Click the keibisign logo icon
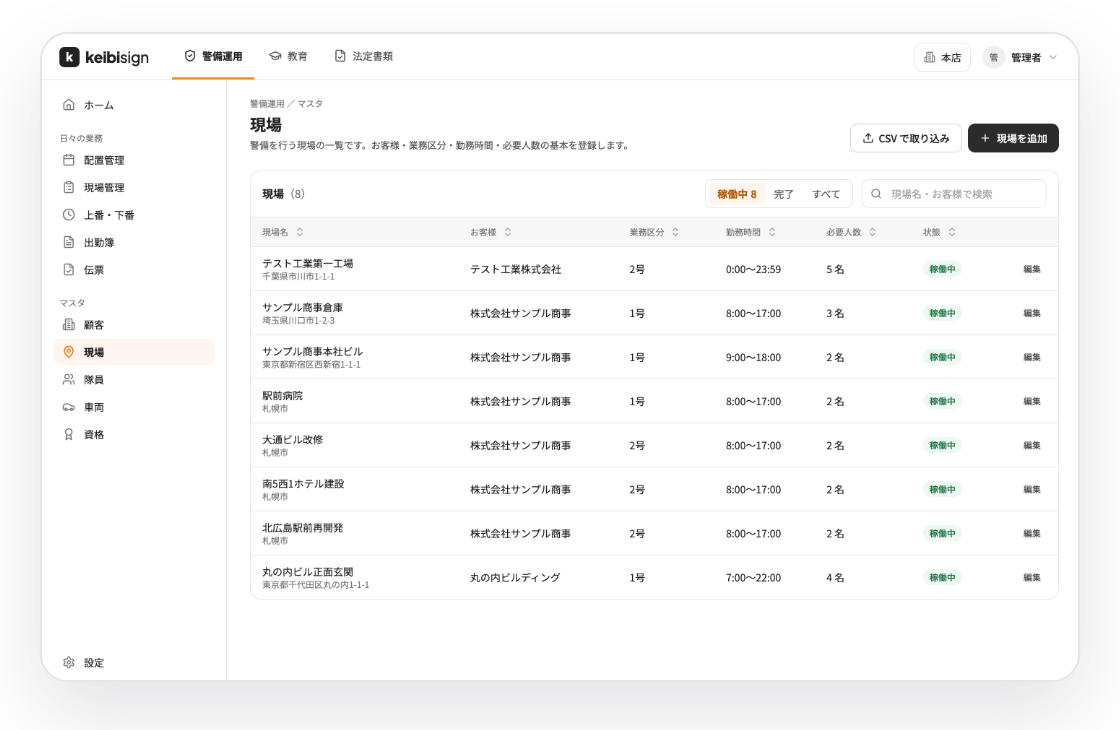Image resolution: width=1120 pixels, height=730 pixels. coord(69,57)
